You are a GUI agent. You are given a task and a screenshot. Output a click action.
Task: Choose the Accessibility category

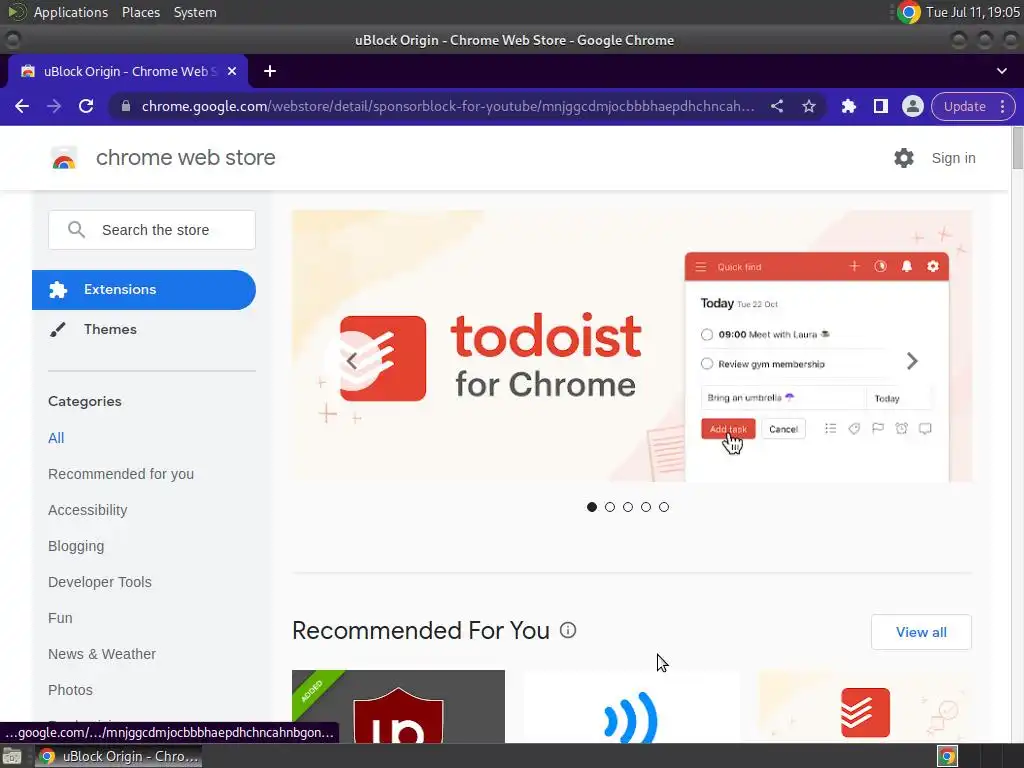[88, 510]
